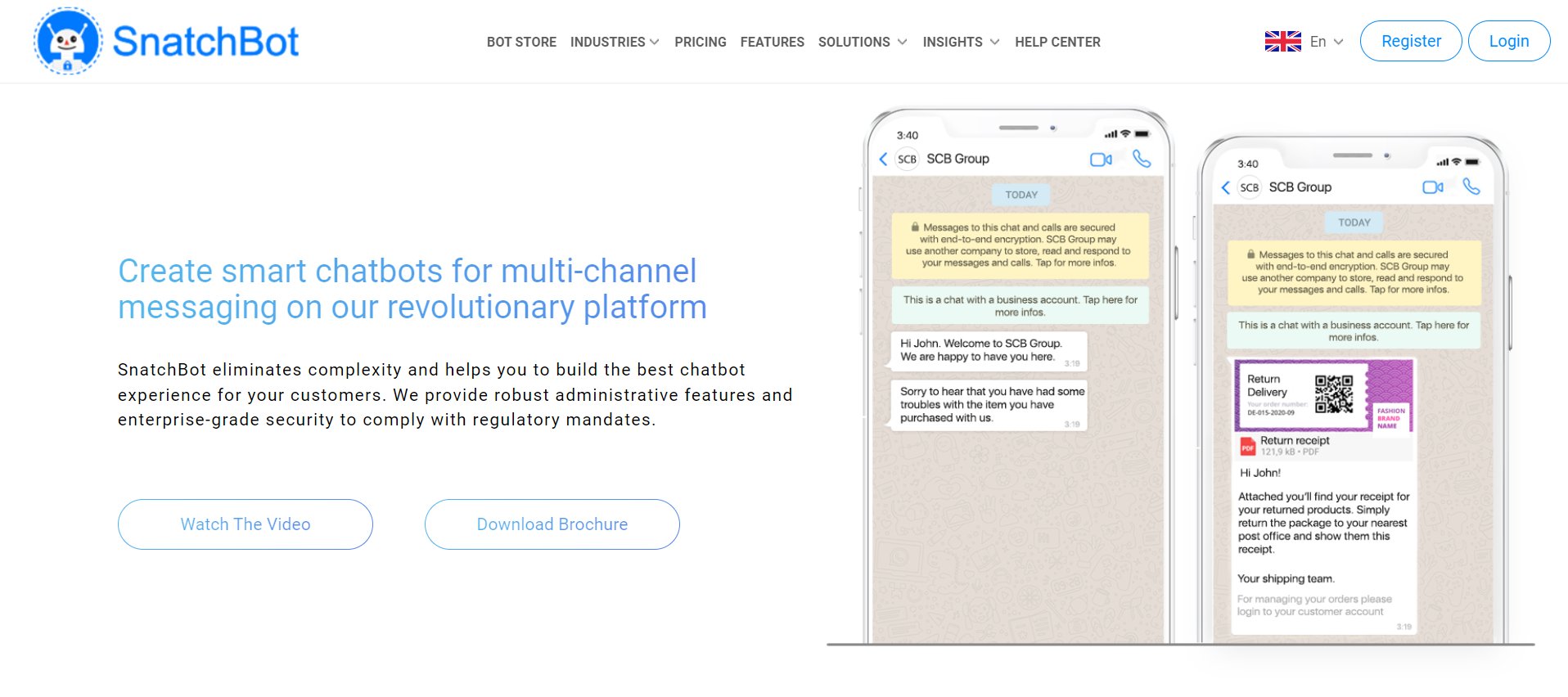The width and height of the screenshot is (1568, 697).
Task: Click the UK flag language icon
Action: pyautogui.click(x=1282, y=41)
